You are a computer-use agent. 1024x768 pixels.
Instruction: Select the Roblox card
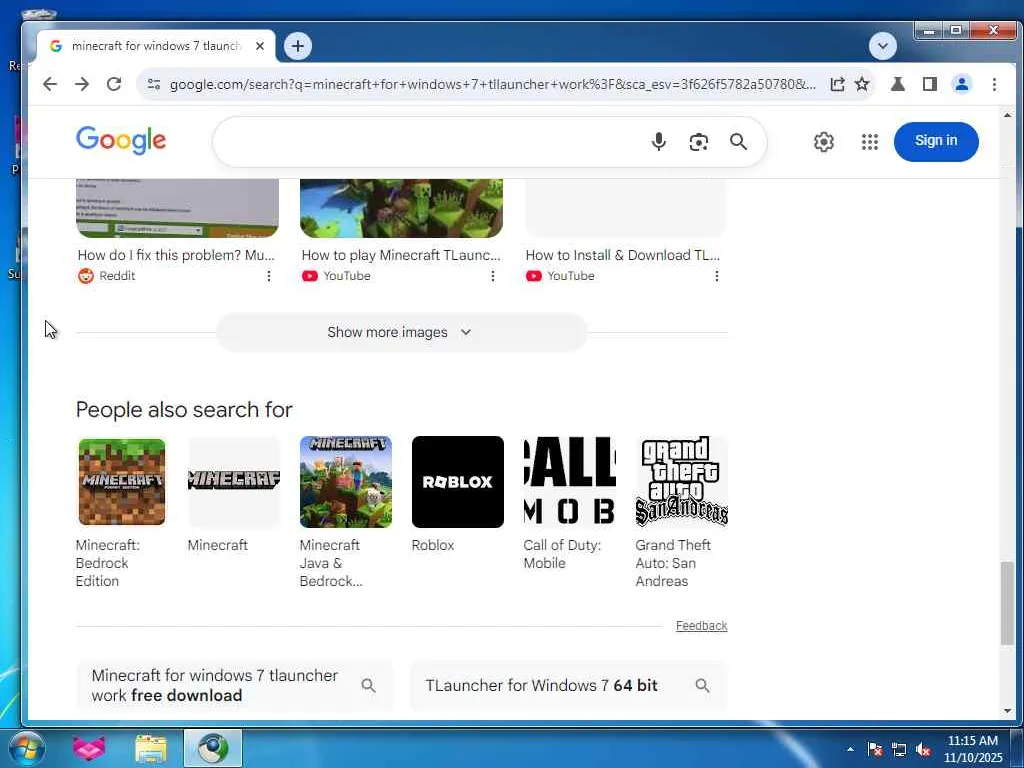[x=457, y=494]
